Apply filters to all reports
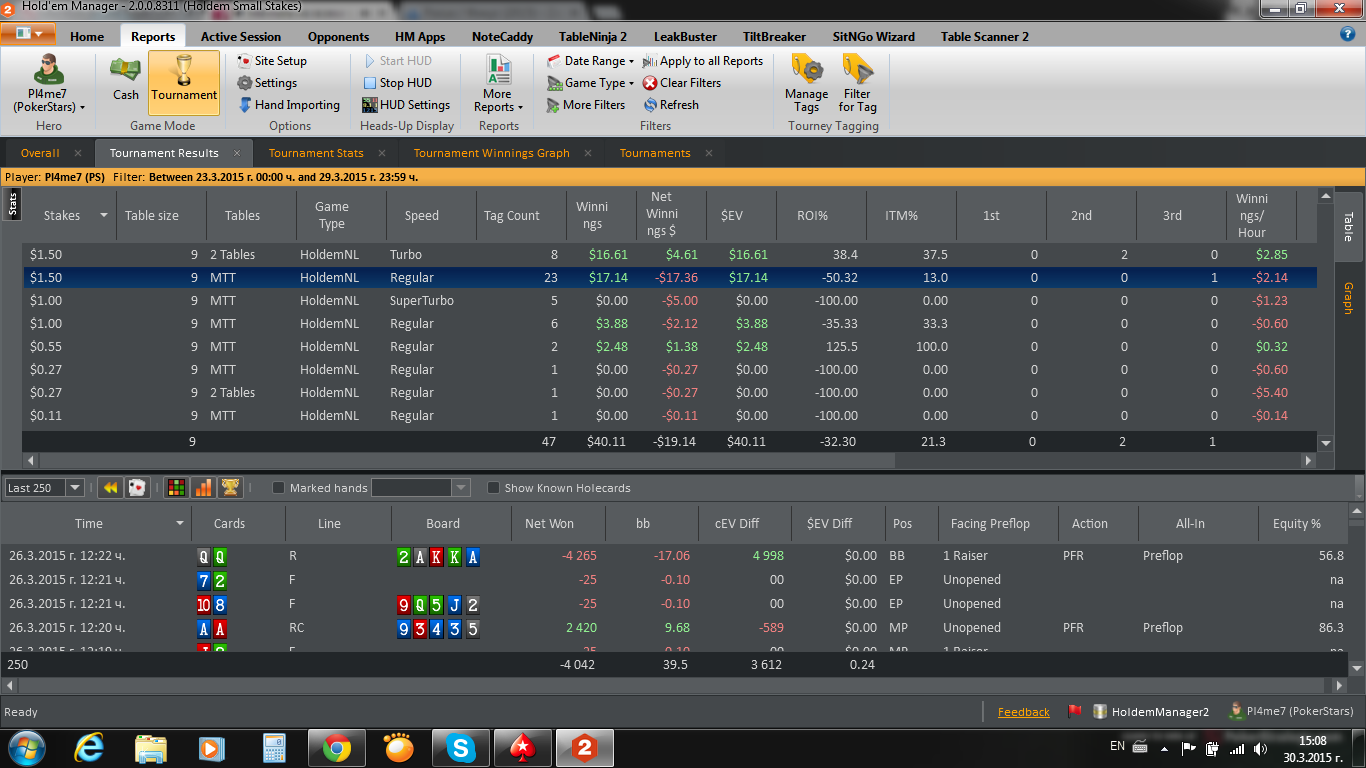This screenshot has height=768, width=1366. (703, 61)
